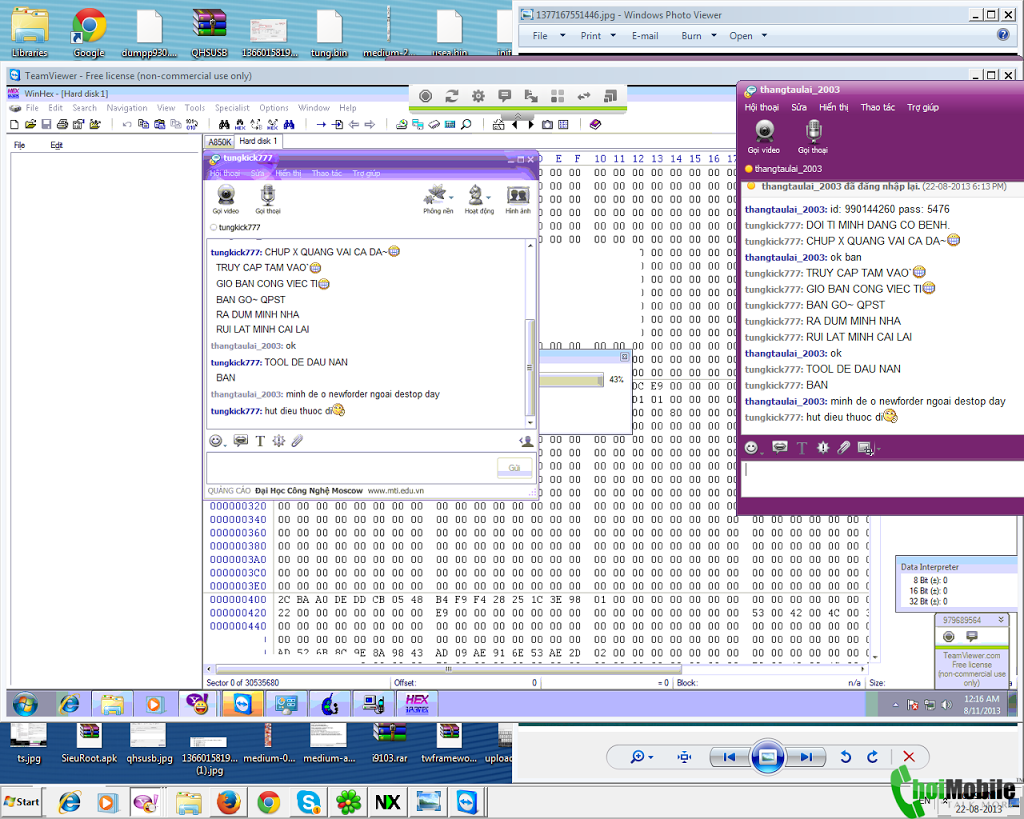The width and height of the screenshot is (1024, 819).
Task: Select the Libraries folder on the desktop
Action: (30, 33)
